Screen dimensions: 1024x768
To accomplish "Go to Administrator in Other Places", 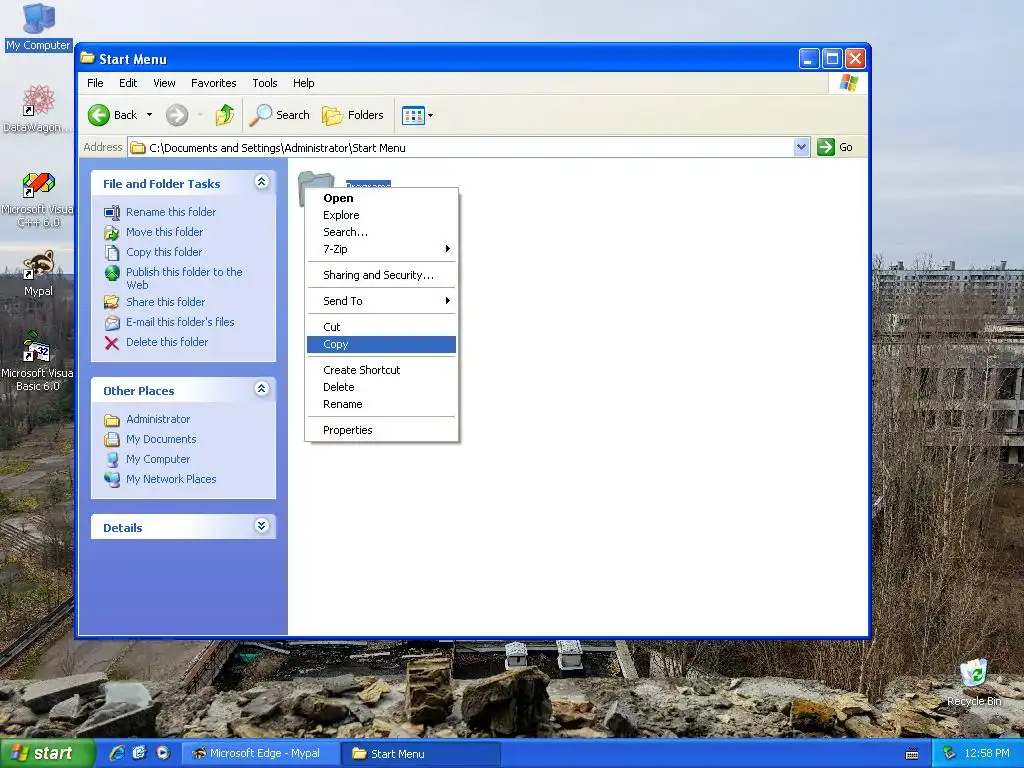I will pyautogui.click(x=158, y=419).
